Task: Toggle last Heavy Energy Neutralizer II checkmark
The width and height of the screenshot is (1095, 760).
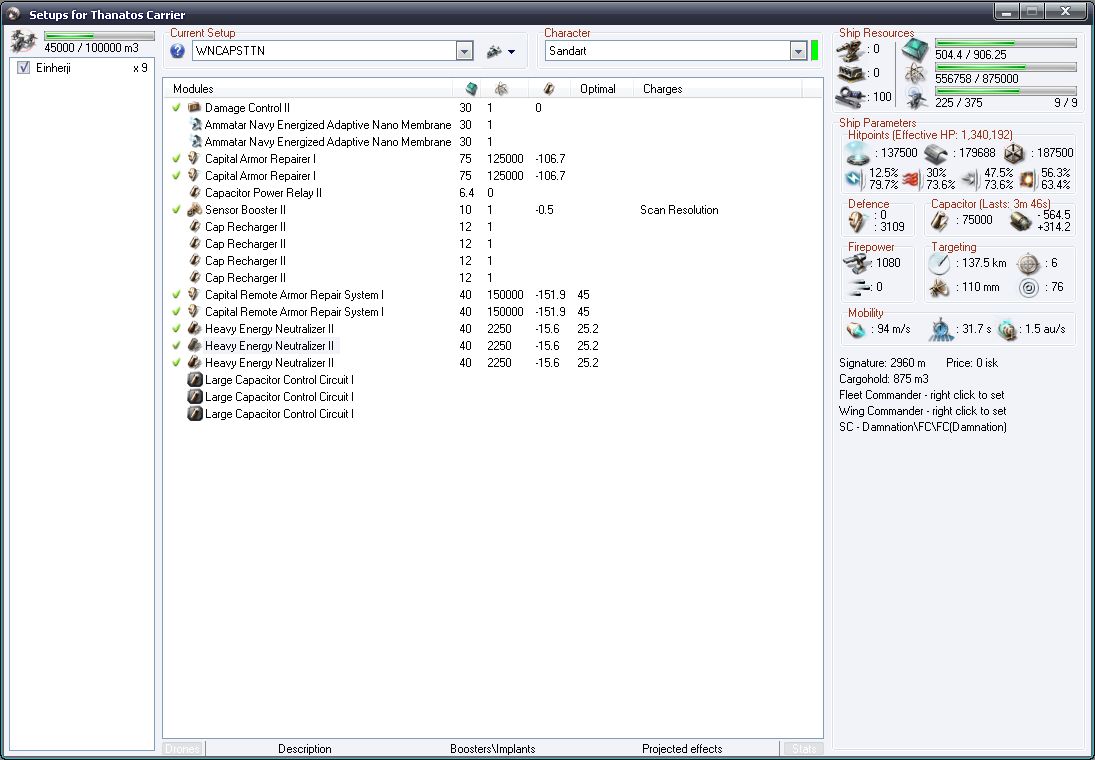Action: click(176, 363)
